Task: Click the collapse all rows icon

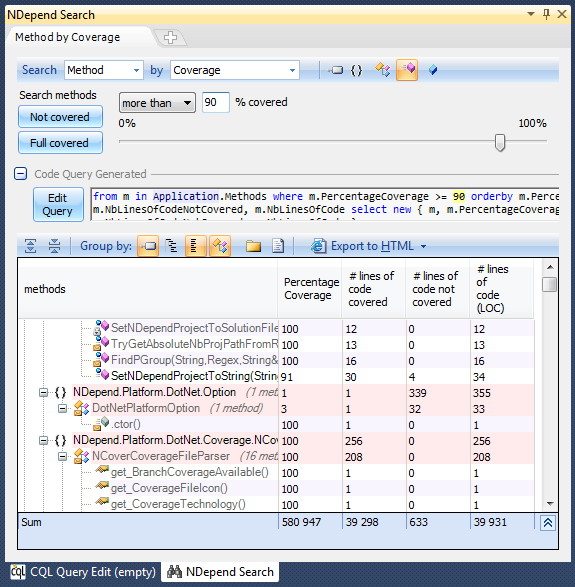Action: pos(54,246)
